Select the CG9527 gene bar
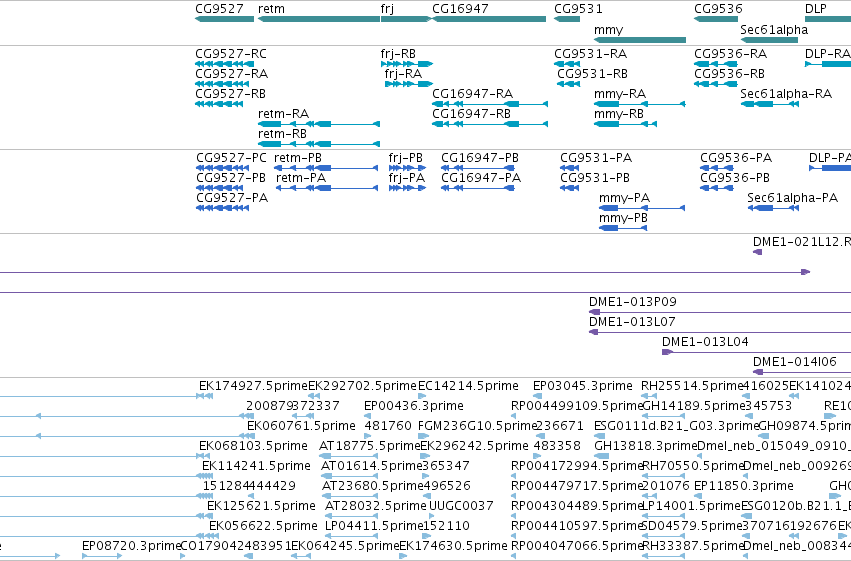 click(x=224, y=19)
